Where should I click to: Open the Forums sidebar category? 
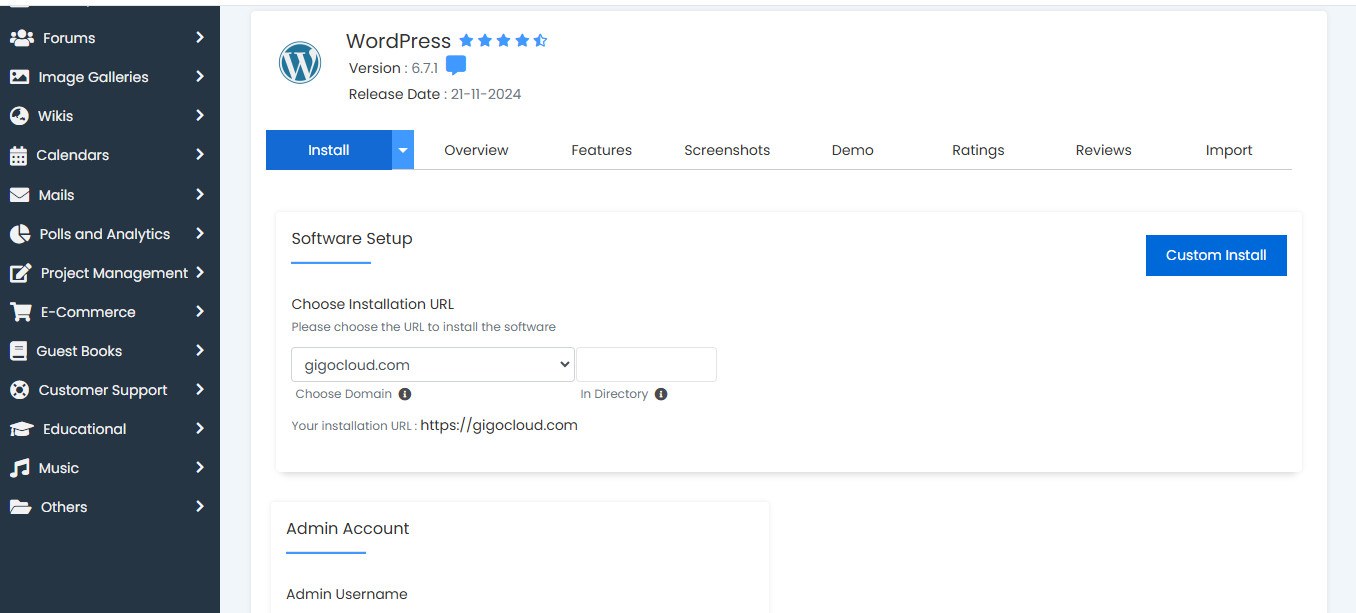(x=110, y=38)
